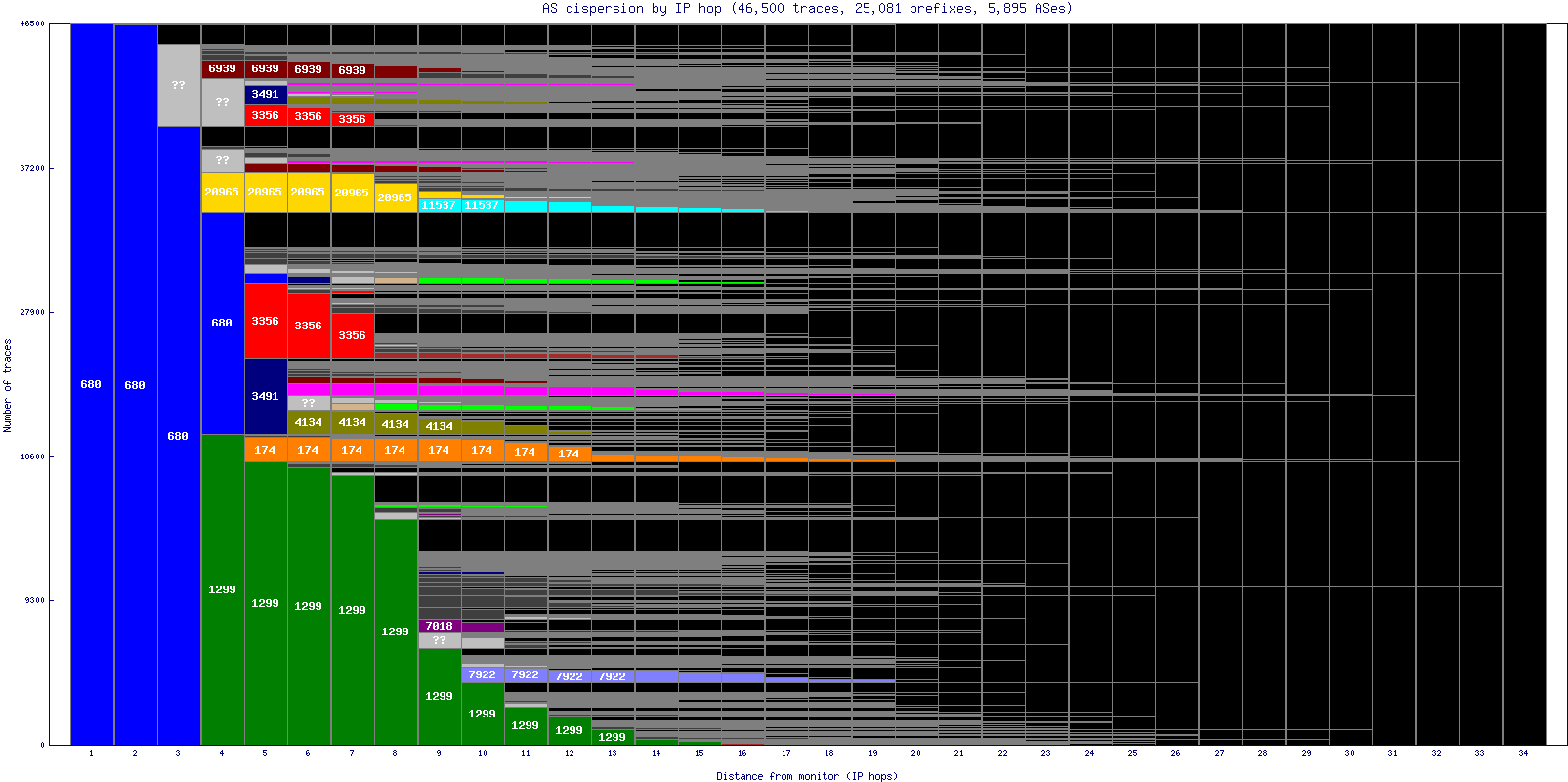Select the orange AS 174 block at hop 5
This screenshot has height=782, width=1568.
point(266,450)
